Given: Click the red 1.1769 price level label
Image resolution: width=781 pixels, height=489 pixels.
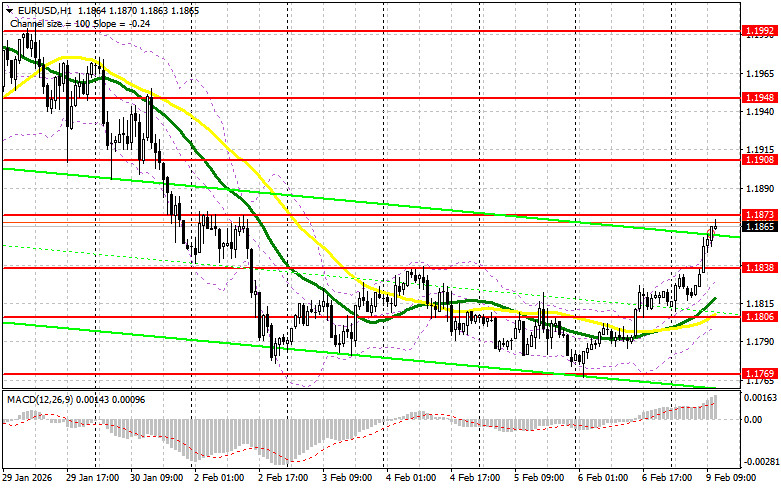Looking at the screenshot, I should click(760, 373).
